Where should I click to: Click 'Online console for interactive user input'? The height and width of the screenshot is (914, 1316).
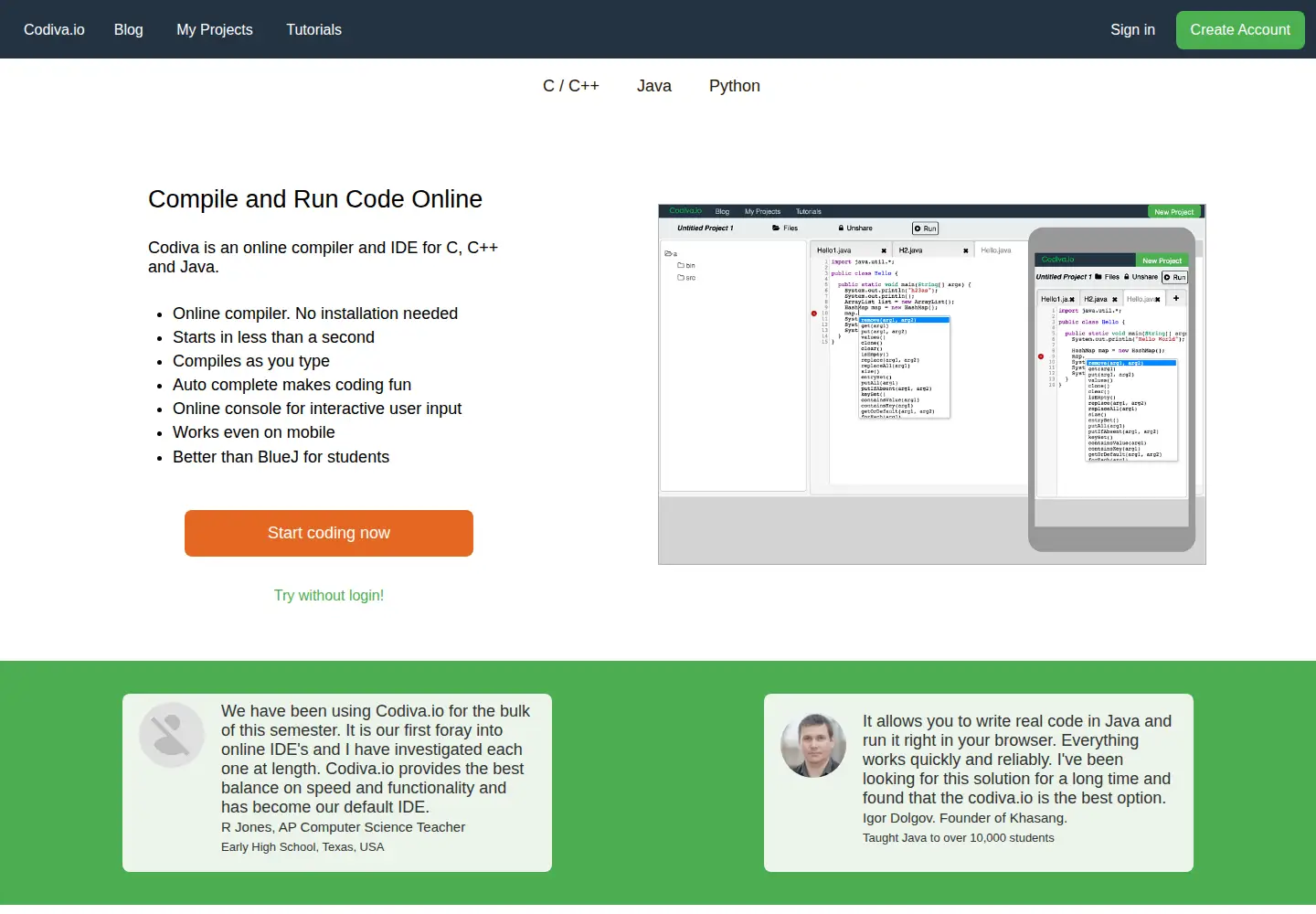(317, 409)
